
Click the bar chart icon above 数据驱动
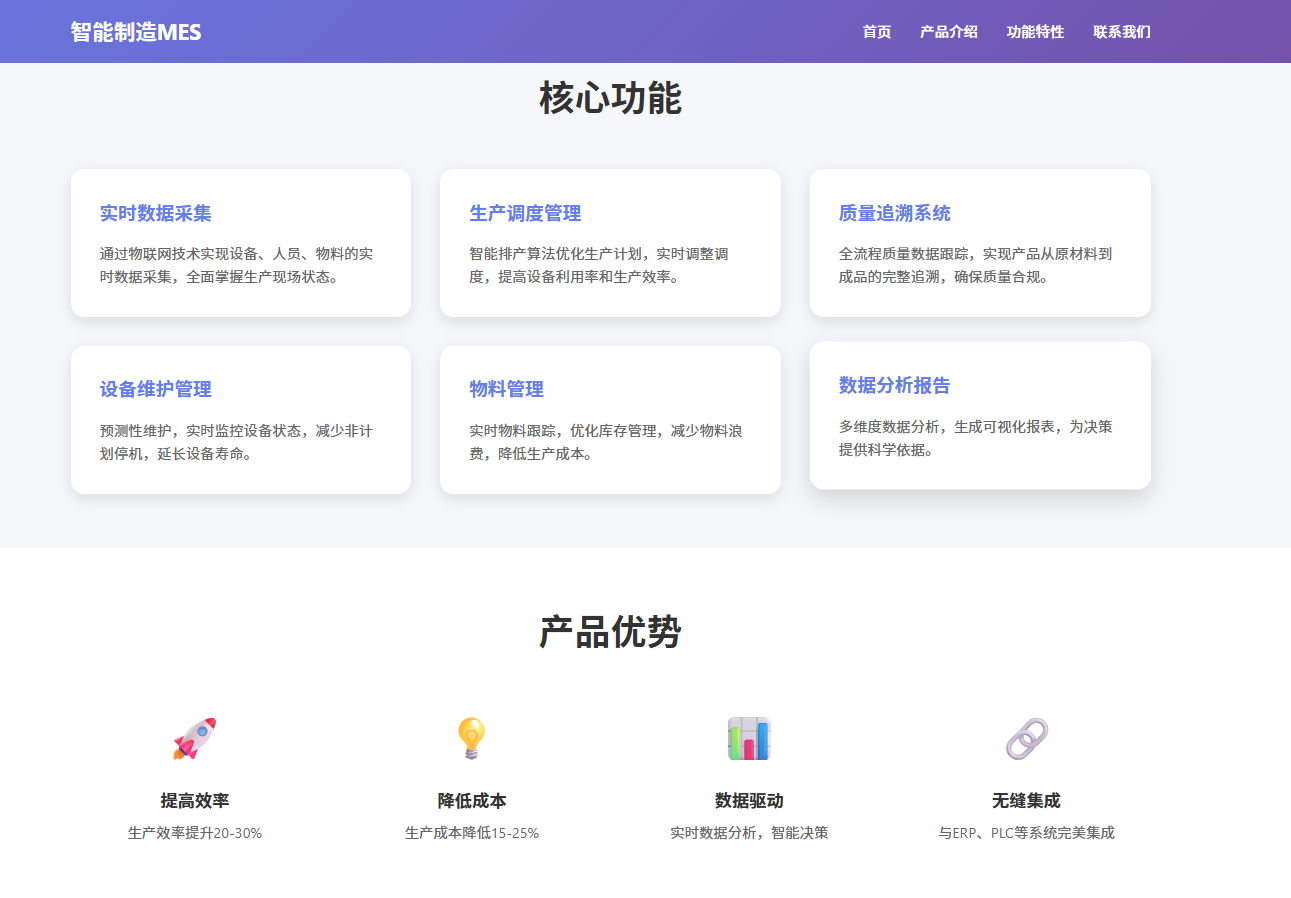tap(749, 739)
